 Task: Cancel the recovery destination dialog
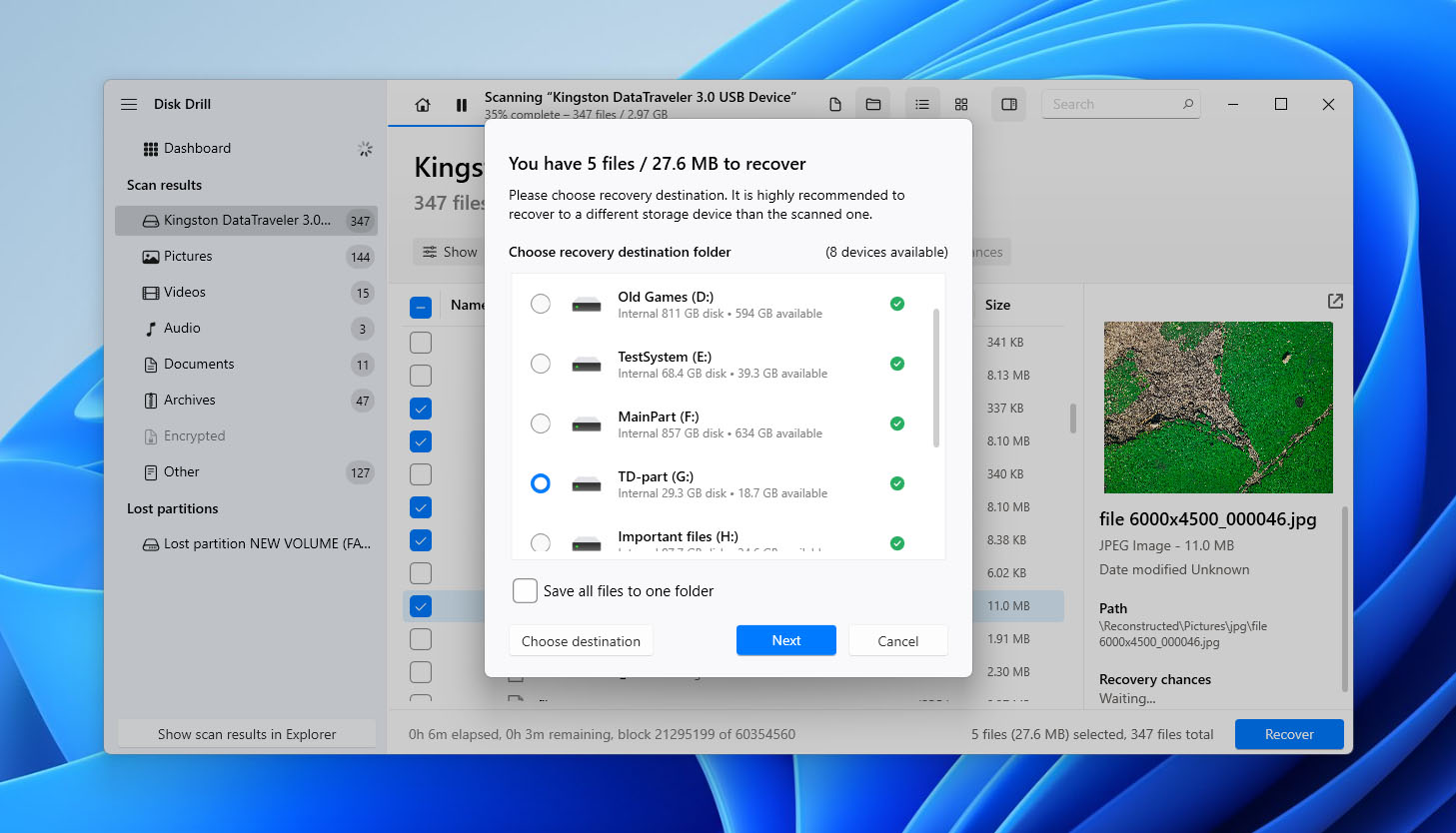pyautogui.click(x=897, y=641)
